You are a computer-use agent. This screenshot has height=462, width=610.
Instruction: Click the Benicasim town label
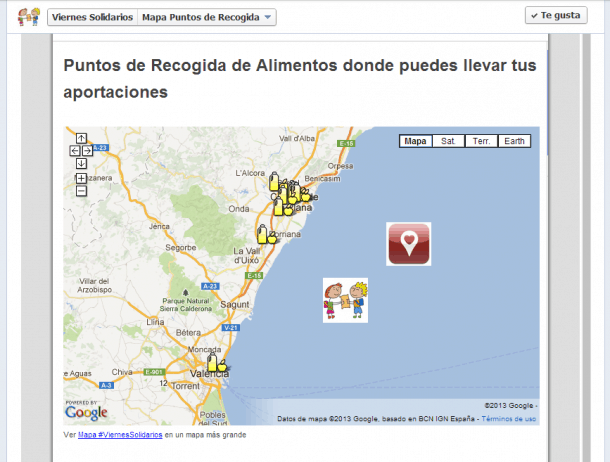pyautogui.click(x=323, y=178)
